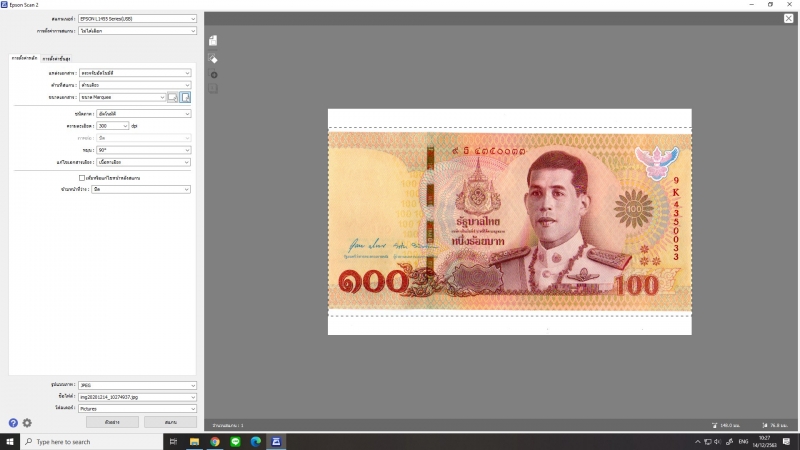Tick the add or edit pages after scanning checkbox
This screenshot has width=800, height=450.
tap(82, 178)
